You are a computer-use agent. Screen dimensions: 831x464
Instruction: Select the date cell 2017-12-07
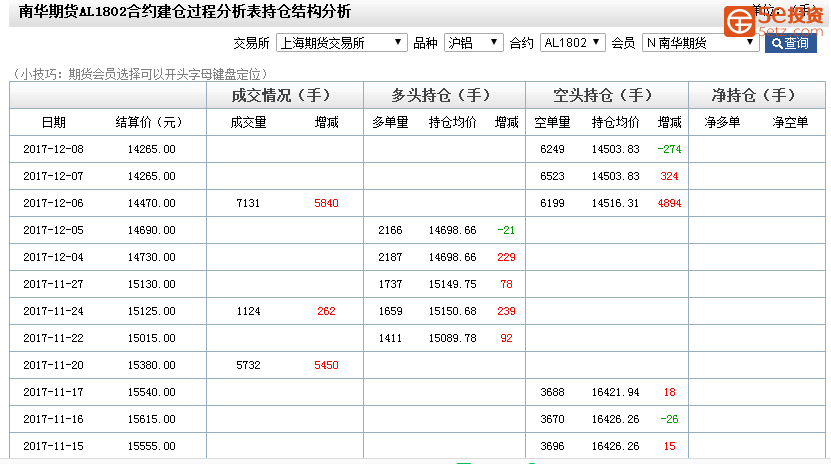[54, 176]
